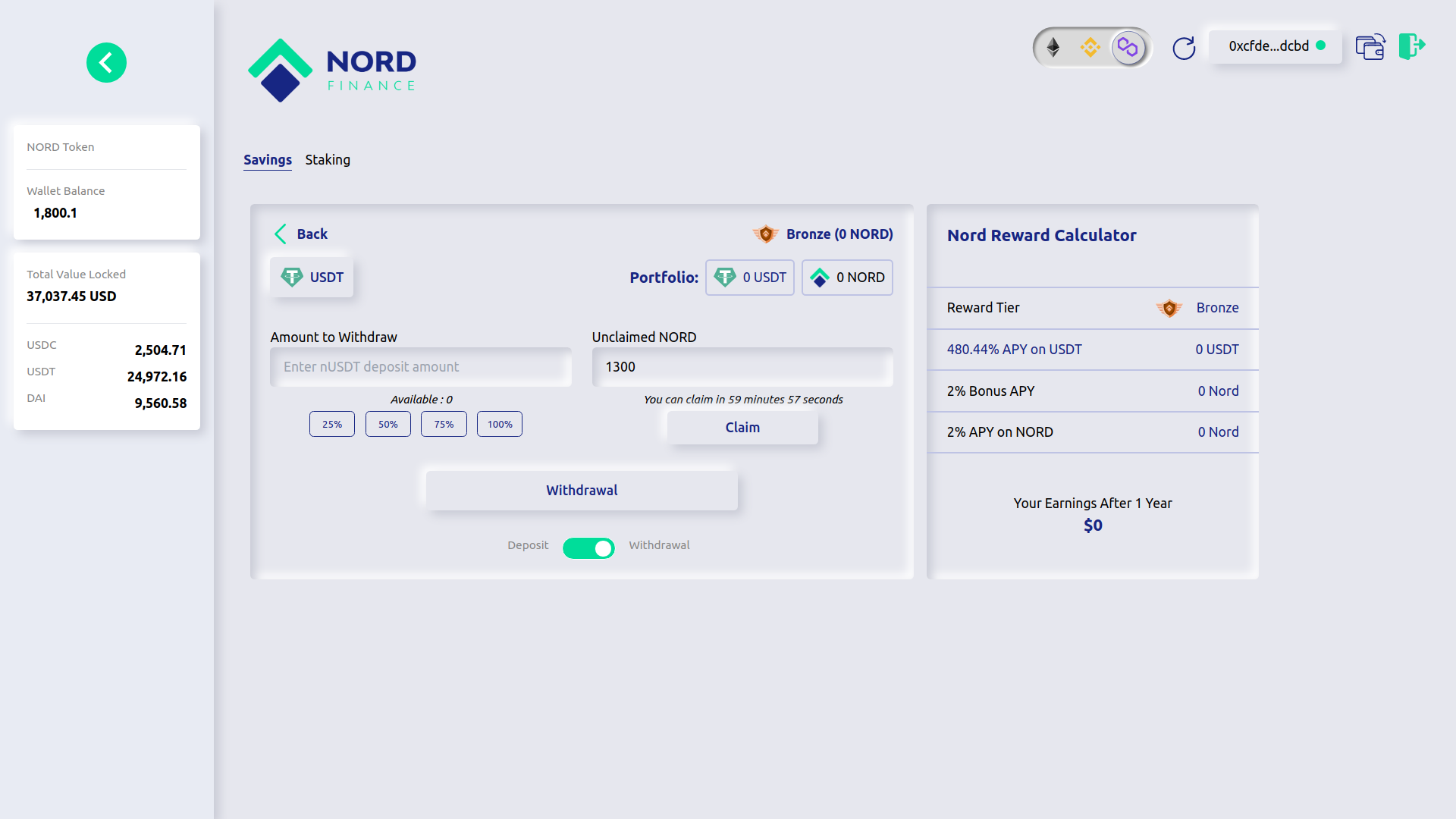Click the Nord Reward Calculator title

[x=1042, y=235]
